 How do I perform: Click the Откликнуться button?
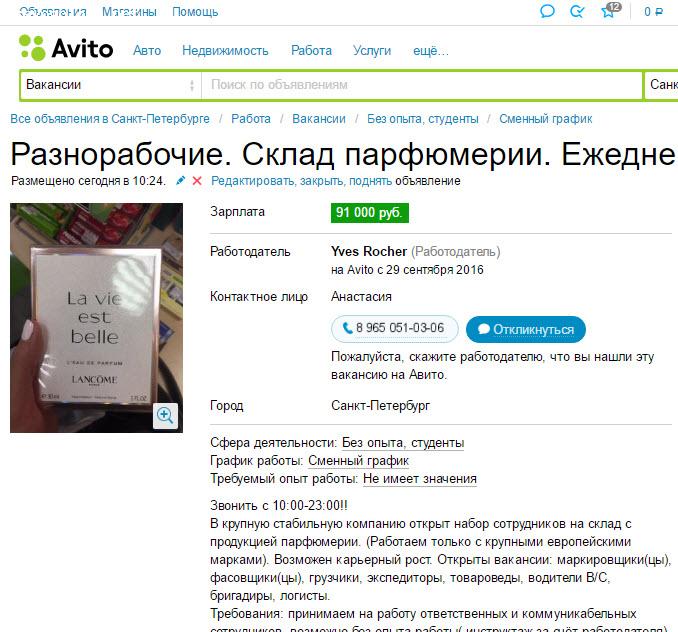(526, 329)
